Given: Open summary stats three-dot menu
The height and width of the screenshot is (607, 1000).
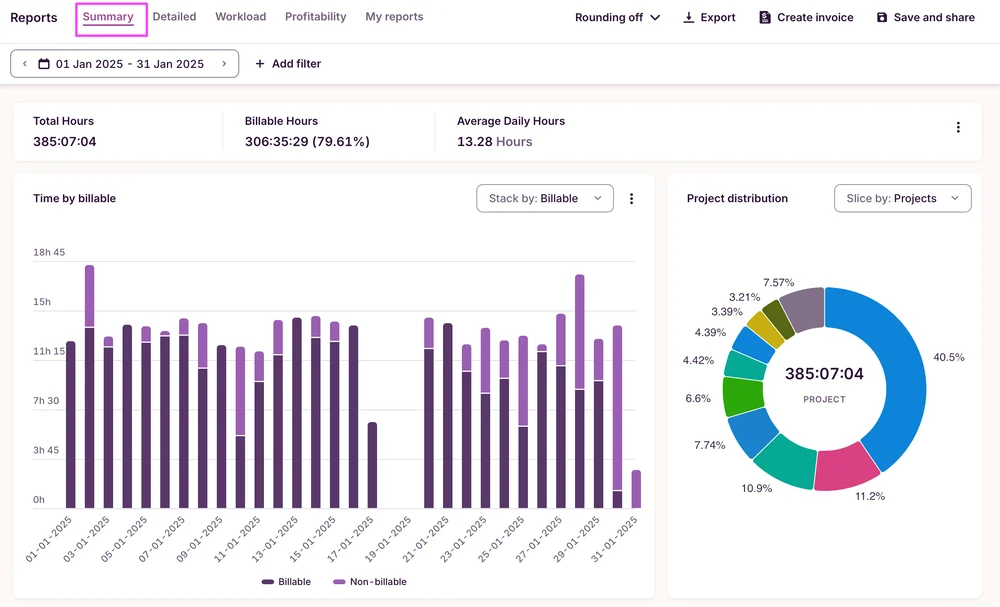Looking at the screenshot, I should [958, 128].
